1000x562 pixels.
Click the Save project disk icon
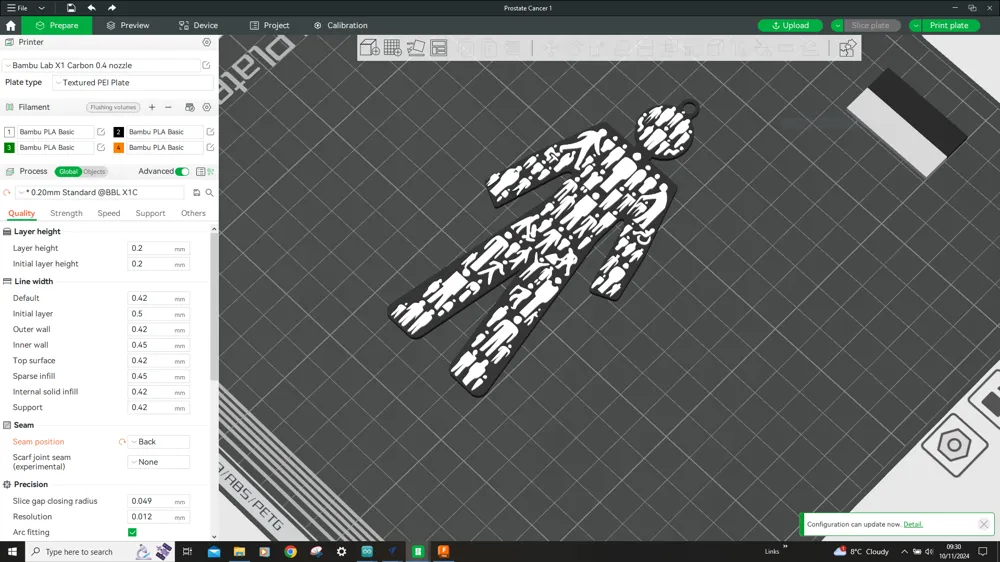[71, 8]
